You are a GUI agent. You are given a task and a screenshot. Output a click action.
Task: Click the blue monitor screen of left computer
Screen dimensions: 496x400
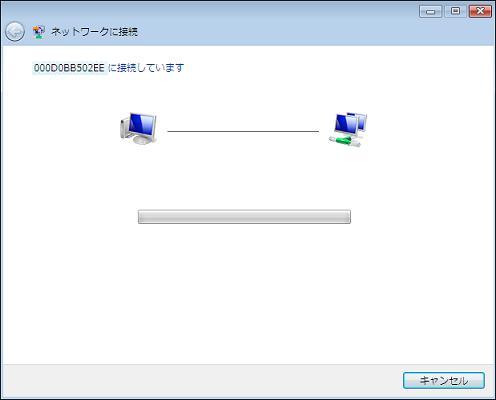coord(141,124)
